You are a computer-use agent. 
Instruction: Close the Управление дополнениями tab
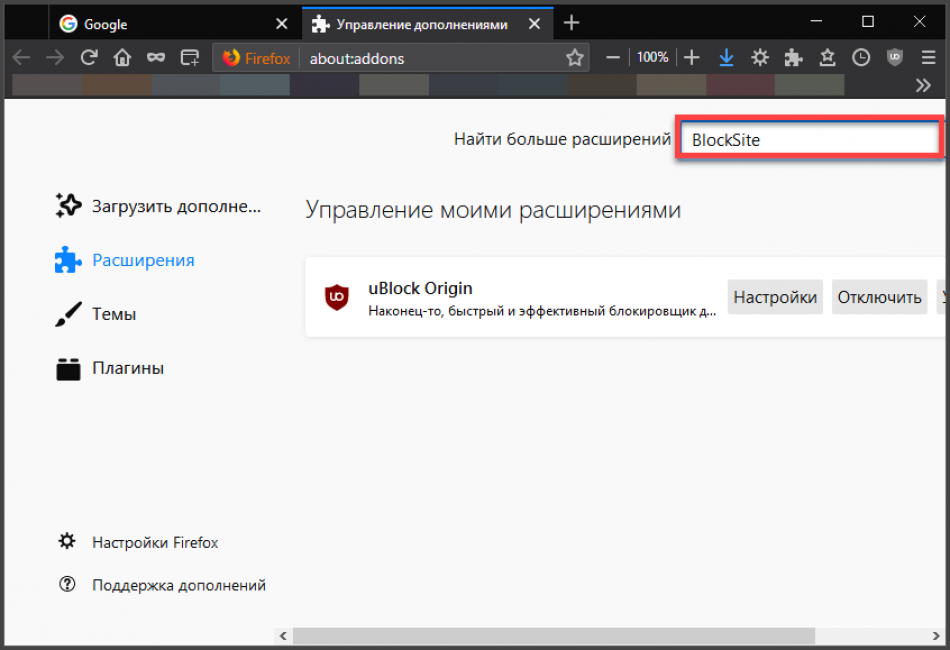coord(534,24)
